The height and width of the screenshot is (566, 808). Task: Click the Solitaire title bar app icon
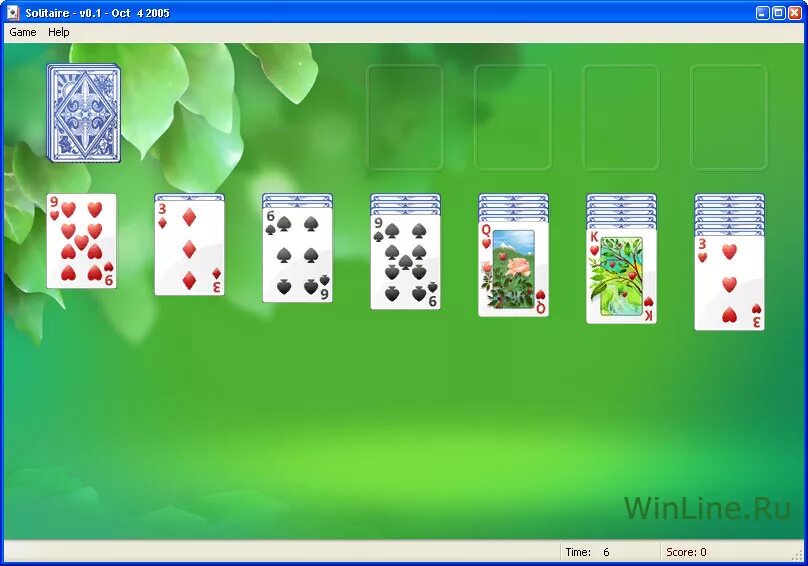click(x=13, y=13)
